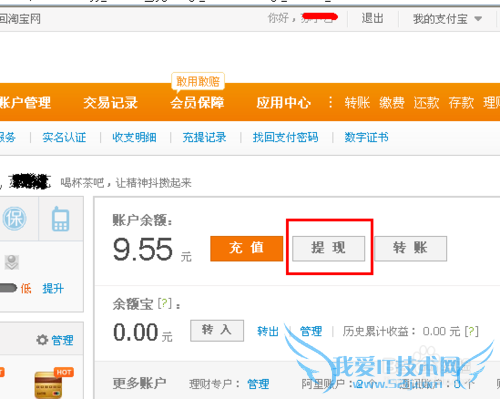Click the 退出 logout link
Viewport: 500px width, 399px height.
coord(373,18)
